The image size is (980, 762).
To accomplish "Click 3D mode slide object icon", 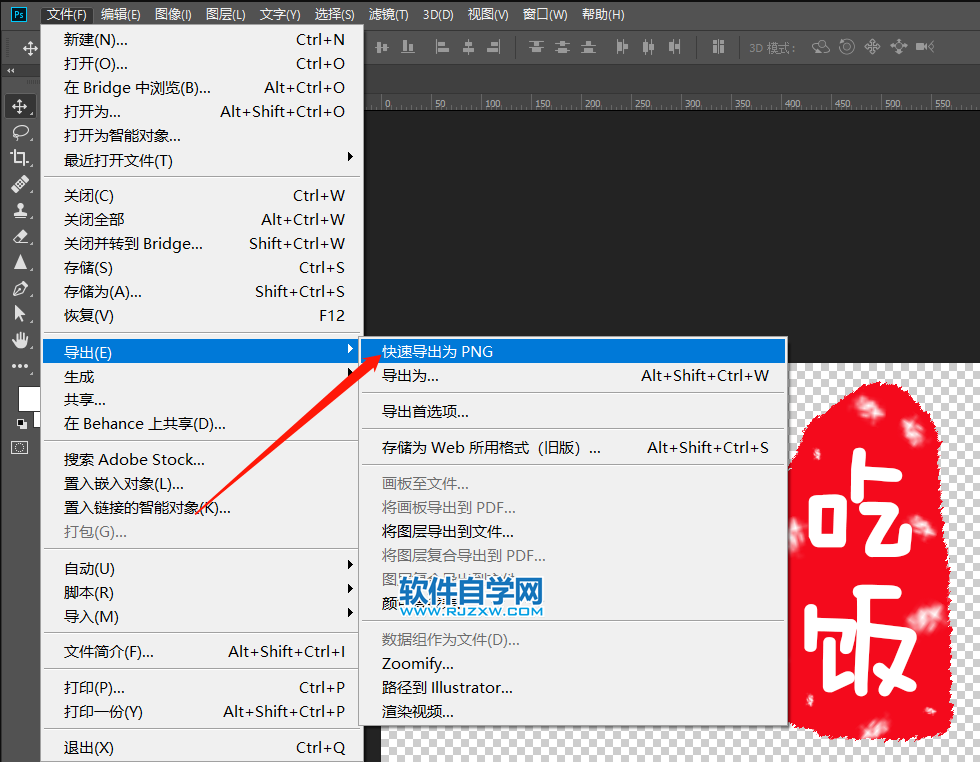I will click(899, 47).
